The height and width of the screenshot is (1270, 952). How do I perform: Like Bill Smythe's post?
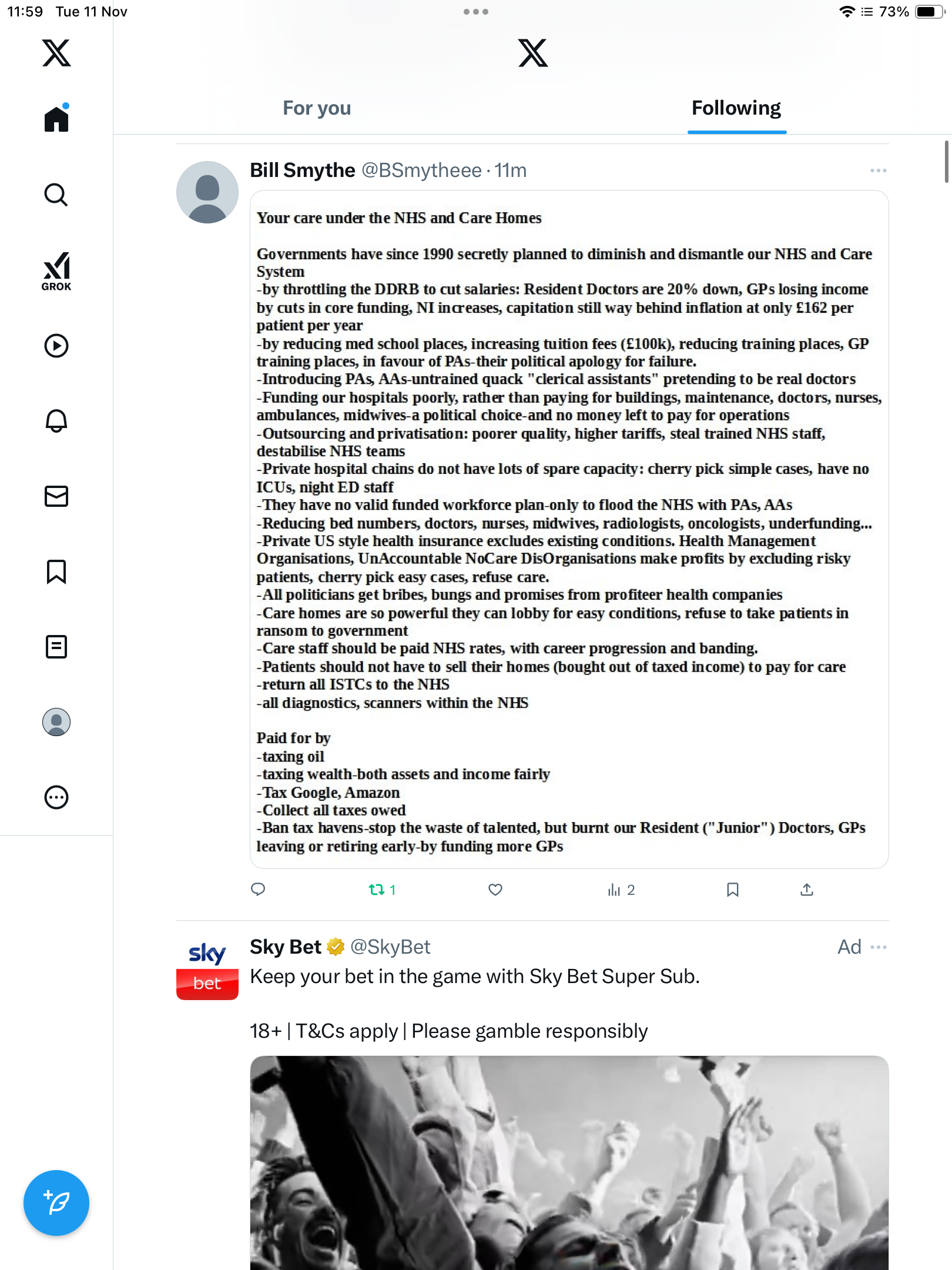(x=495, y=890)
